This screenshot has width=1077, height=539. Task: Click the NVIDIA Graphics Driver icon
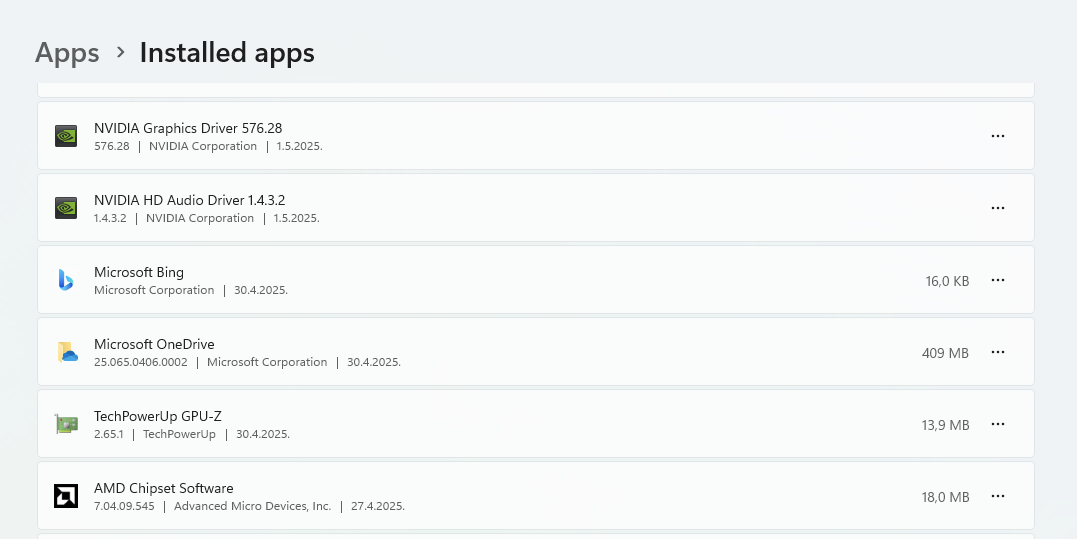pos(66,136)
